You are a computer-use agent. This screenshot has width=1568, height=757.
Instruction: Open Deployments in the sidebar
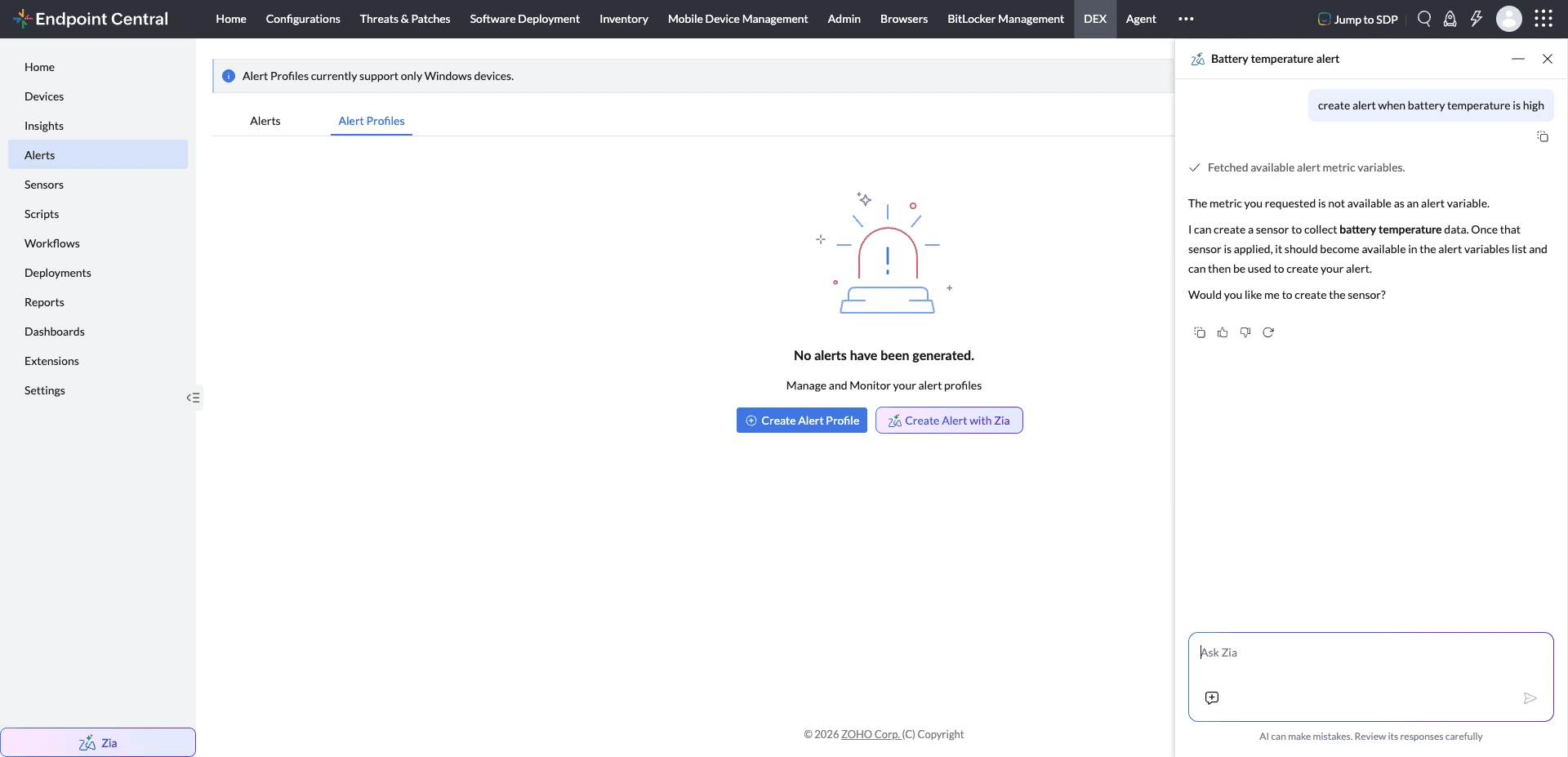(98, 273)
